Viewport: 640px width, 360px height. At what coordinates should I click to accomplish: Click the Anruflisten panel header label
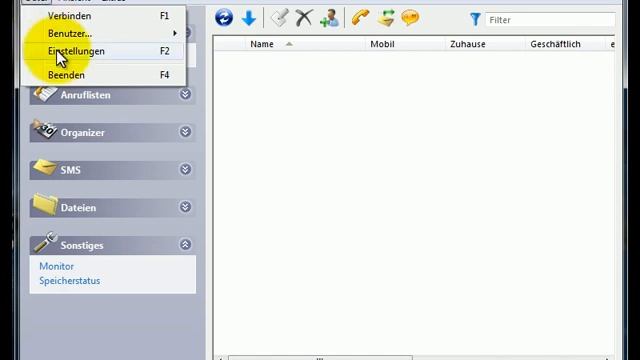pyautogui.click(x=86, y=95)
